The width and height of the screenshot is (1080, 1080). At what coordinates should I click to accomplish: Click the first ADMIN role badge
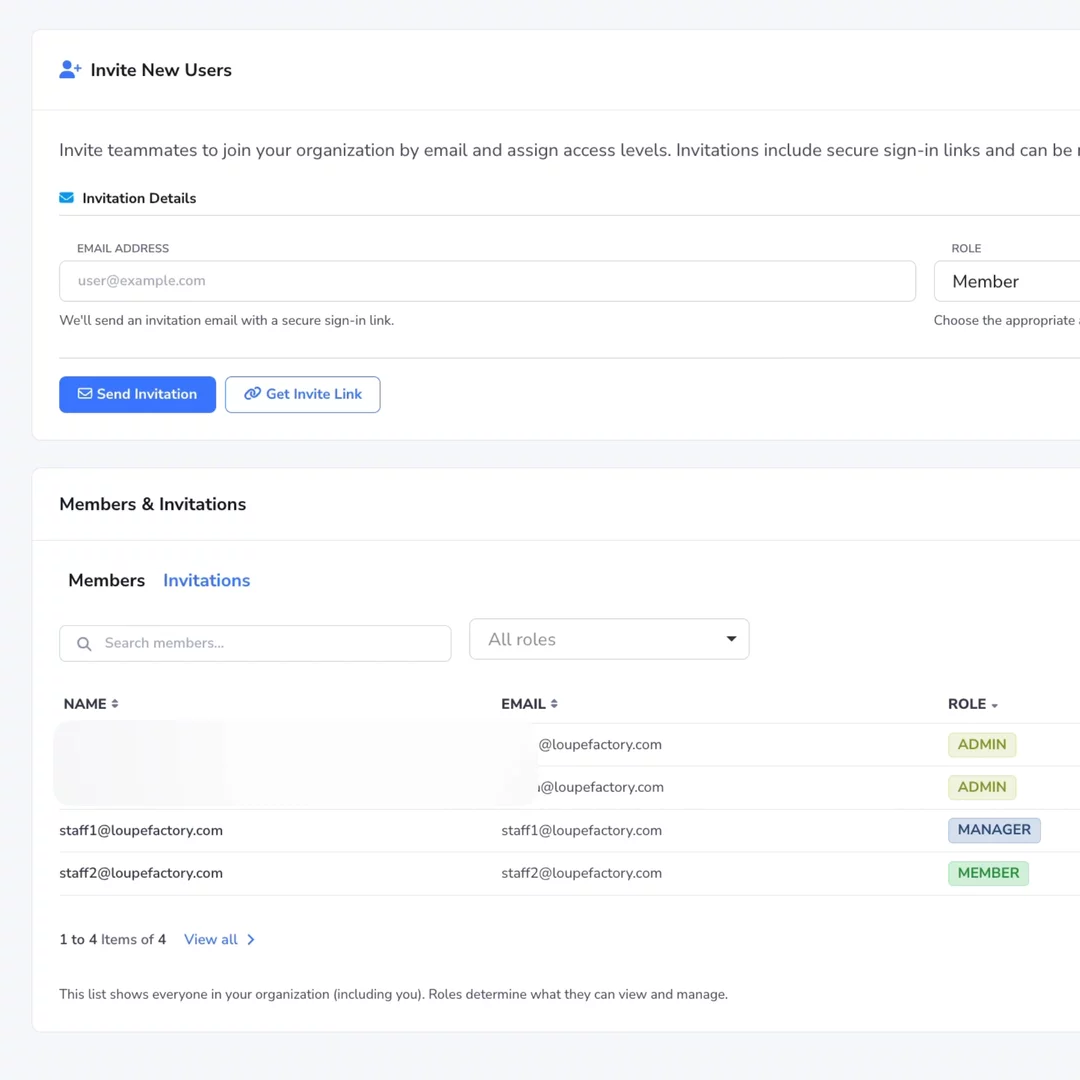pyautogui.click(x=982, y=745)
